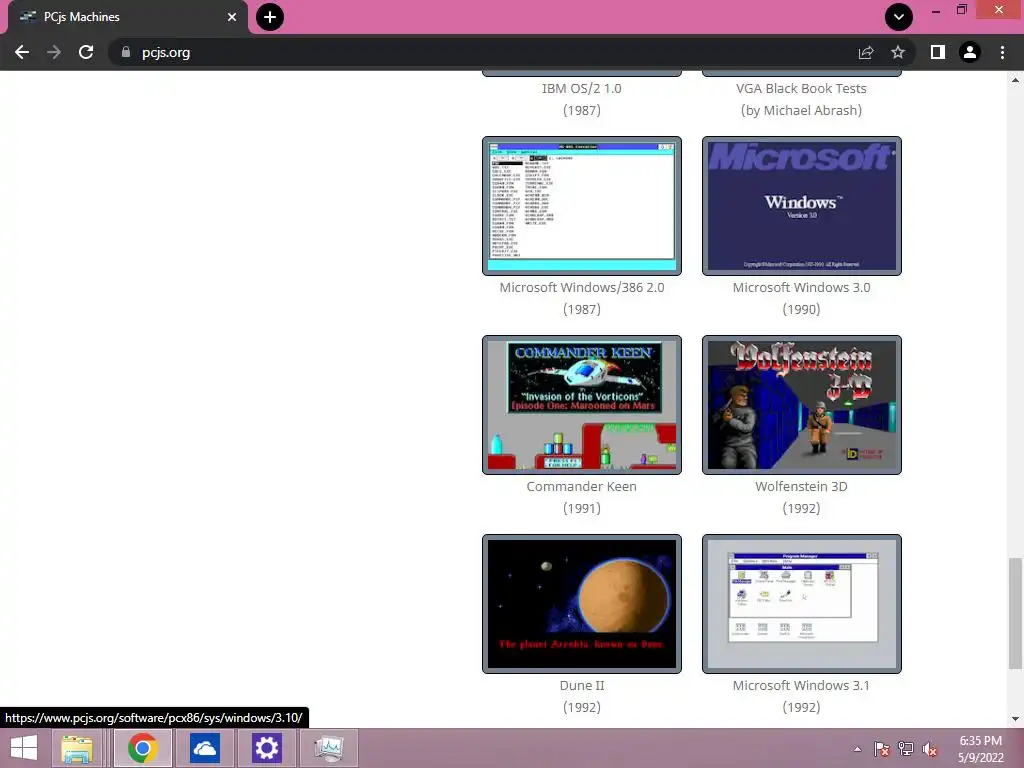Click the Wolfenstein 3D text link
1024x768 pixels.
tap(801, 487)
